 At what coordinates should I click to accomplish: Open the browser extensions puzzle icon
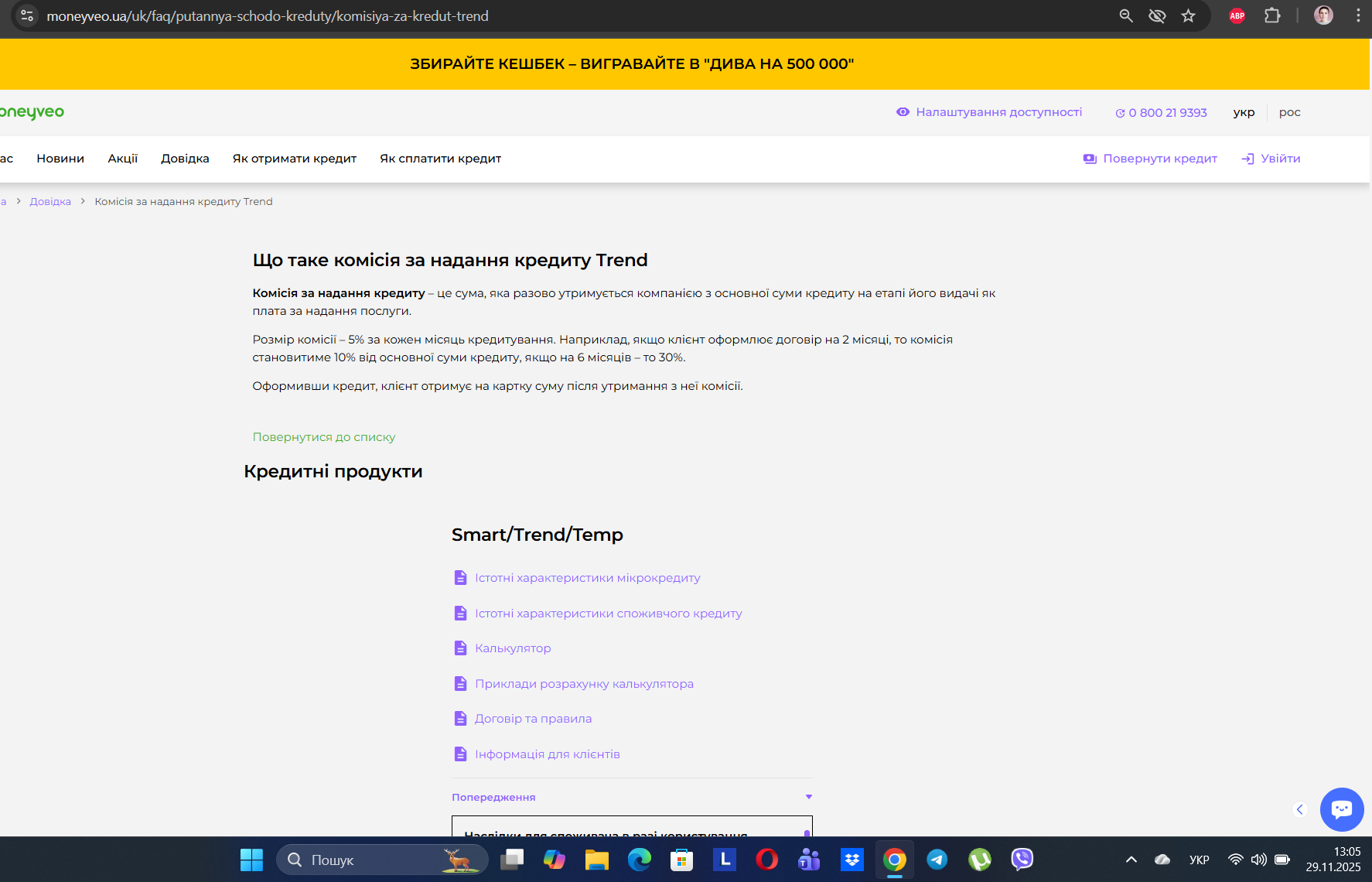coord(1272,15)
